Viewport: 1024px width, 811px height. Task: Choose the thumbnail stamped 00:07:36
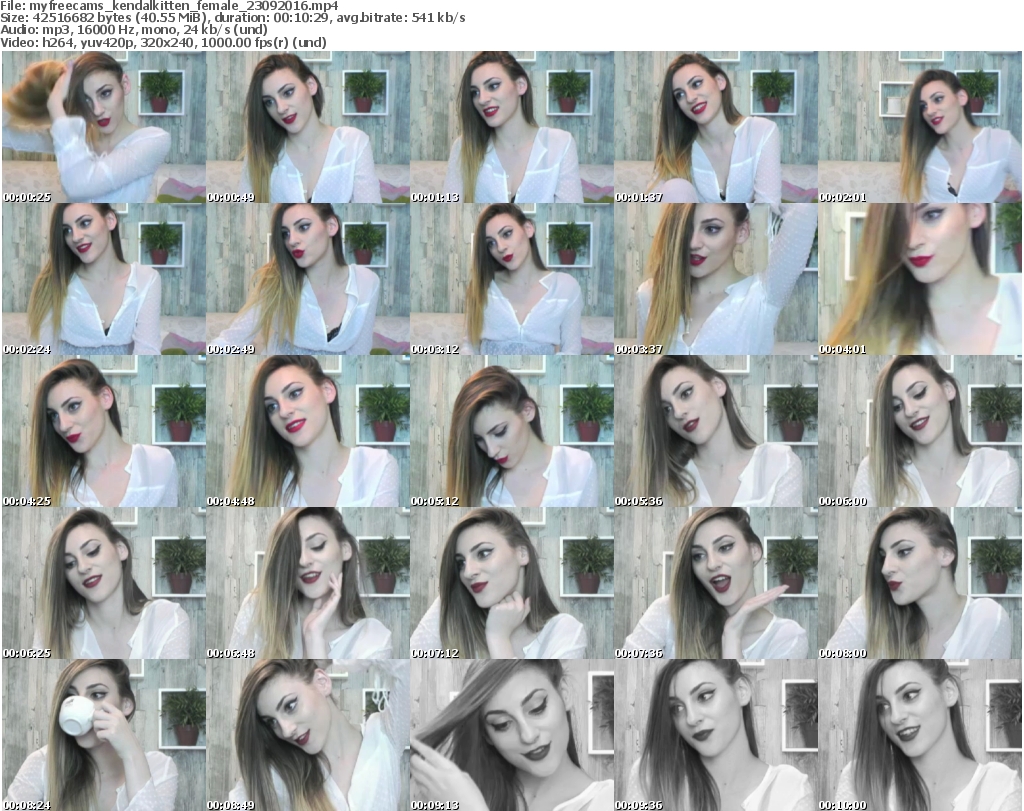pyautogui.click(x=715, y=583)
